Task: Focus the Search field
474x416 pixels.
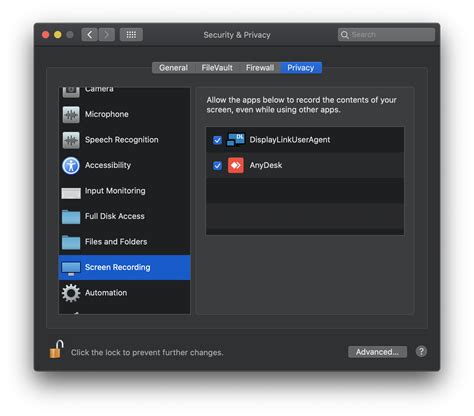Action: (x=386, y=35)
